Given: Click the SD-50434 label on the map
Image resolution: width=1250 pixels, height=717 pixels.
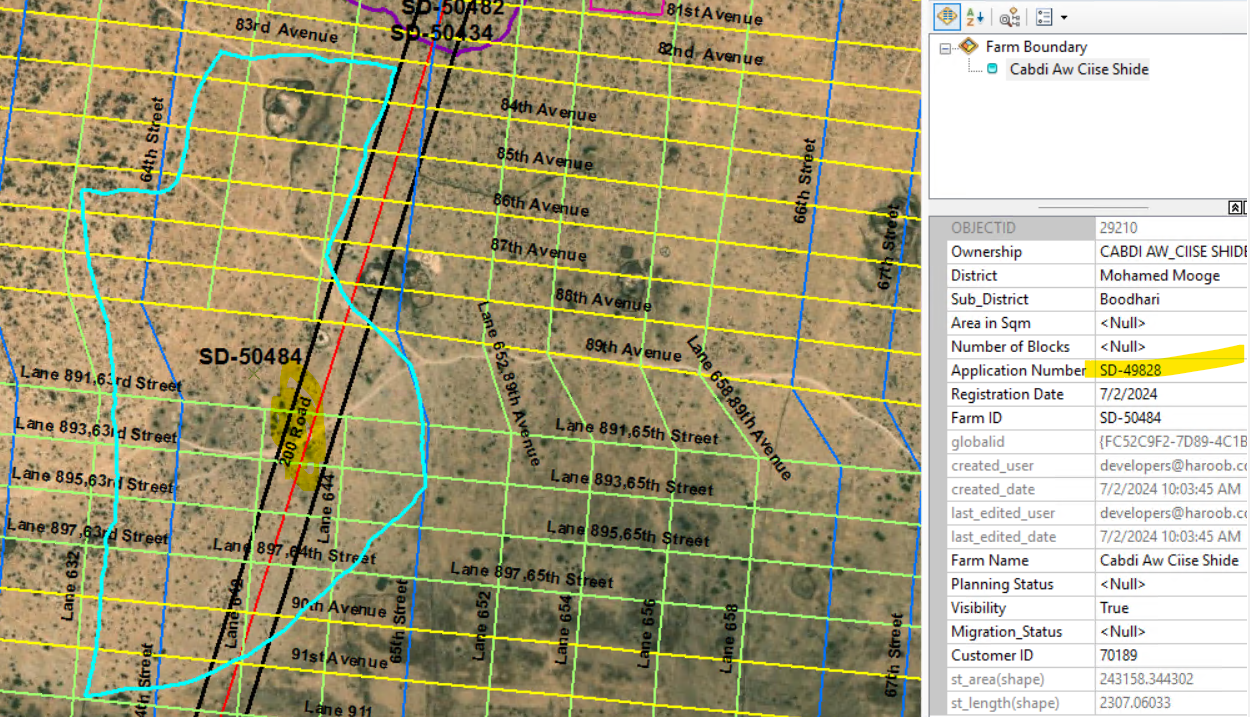Looking at the screenshot, I should (442, 33).
